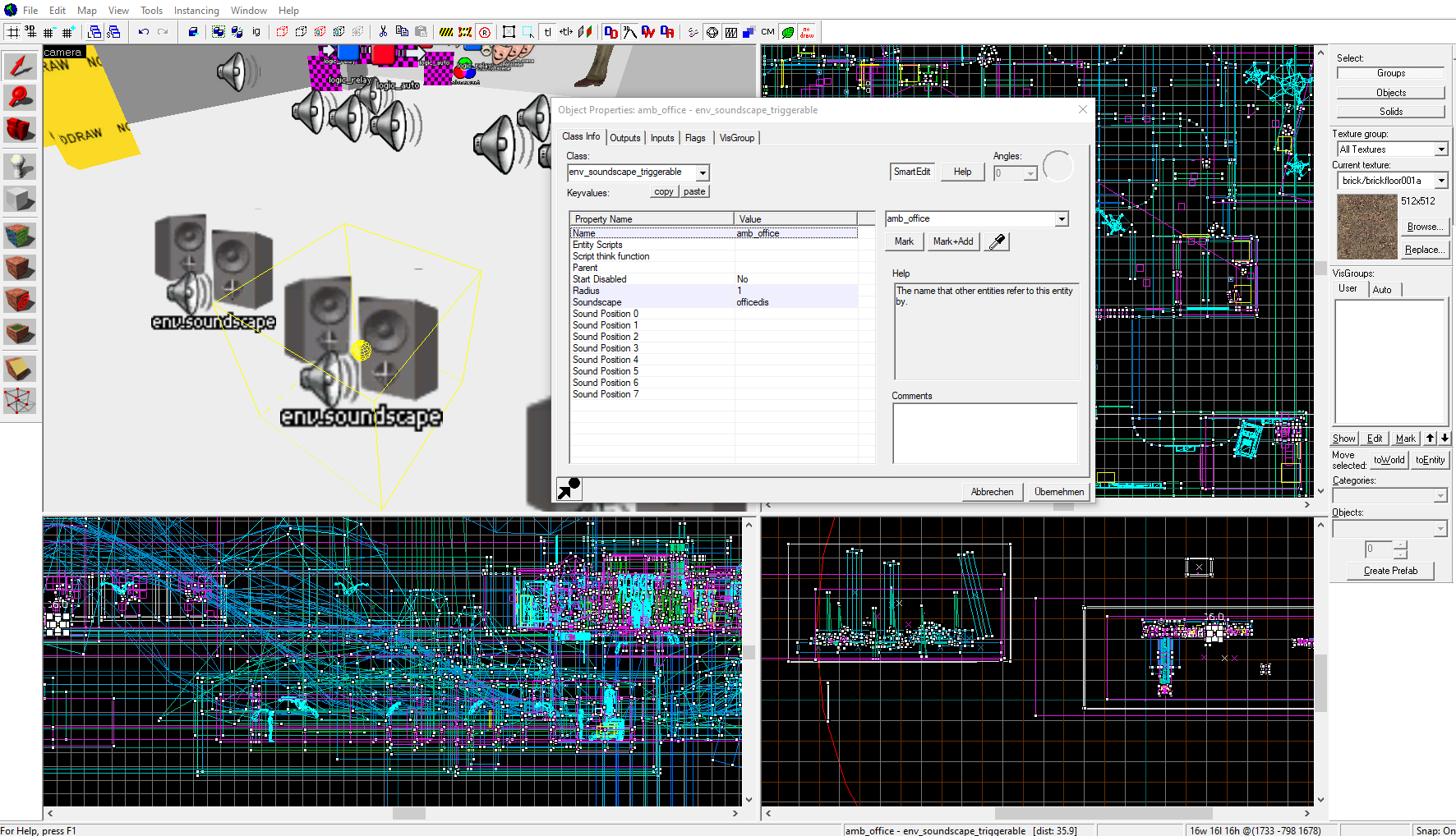Image resolution: width=1456 pixels, height=836 pixels.
Task: Use the eyedropper picker beside Mark+Add
Action: click(x=998, y=241)
